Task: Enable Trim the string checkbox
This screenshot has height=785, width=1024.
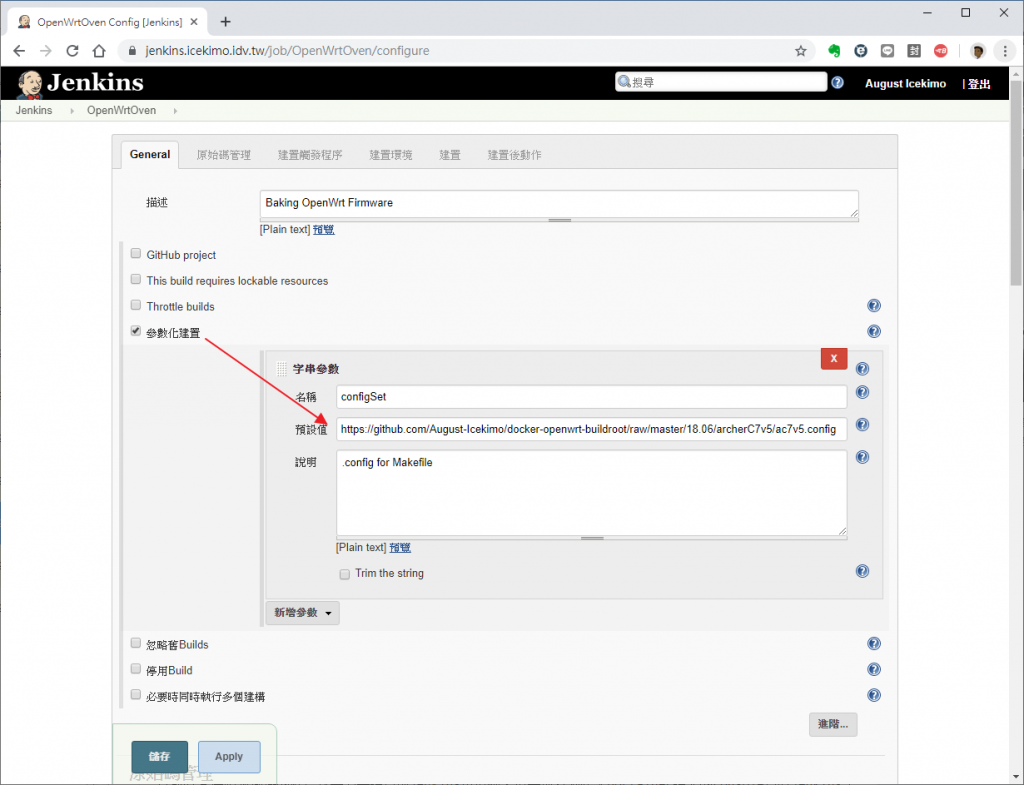Action: tap(345, 574)
